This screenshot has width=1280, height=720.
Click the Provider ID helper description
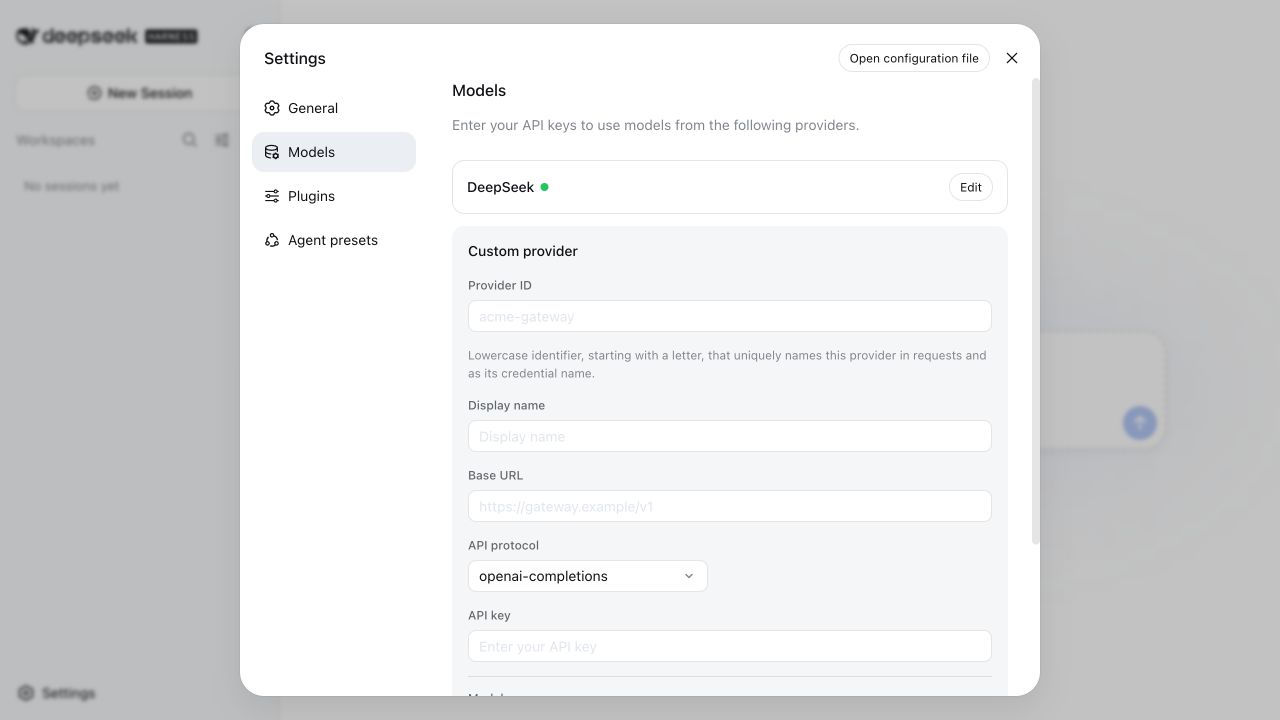(728, 364)
